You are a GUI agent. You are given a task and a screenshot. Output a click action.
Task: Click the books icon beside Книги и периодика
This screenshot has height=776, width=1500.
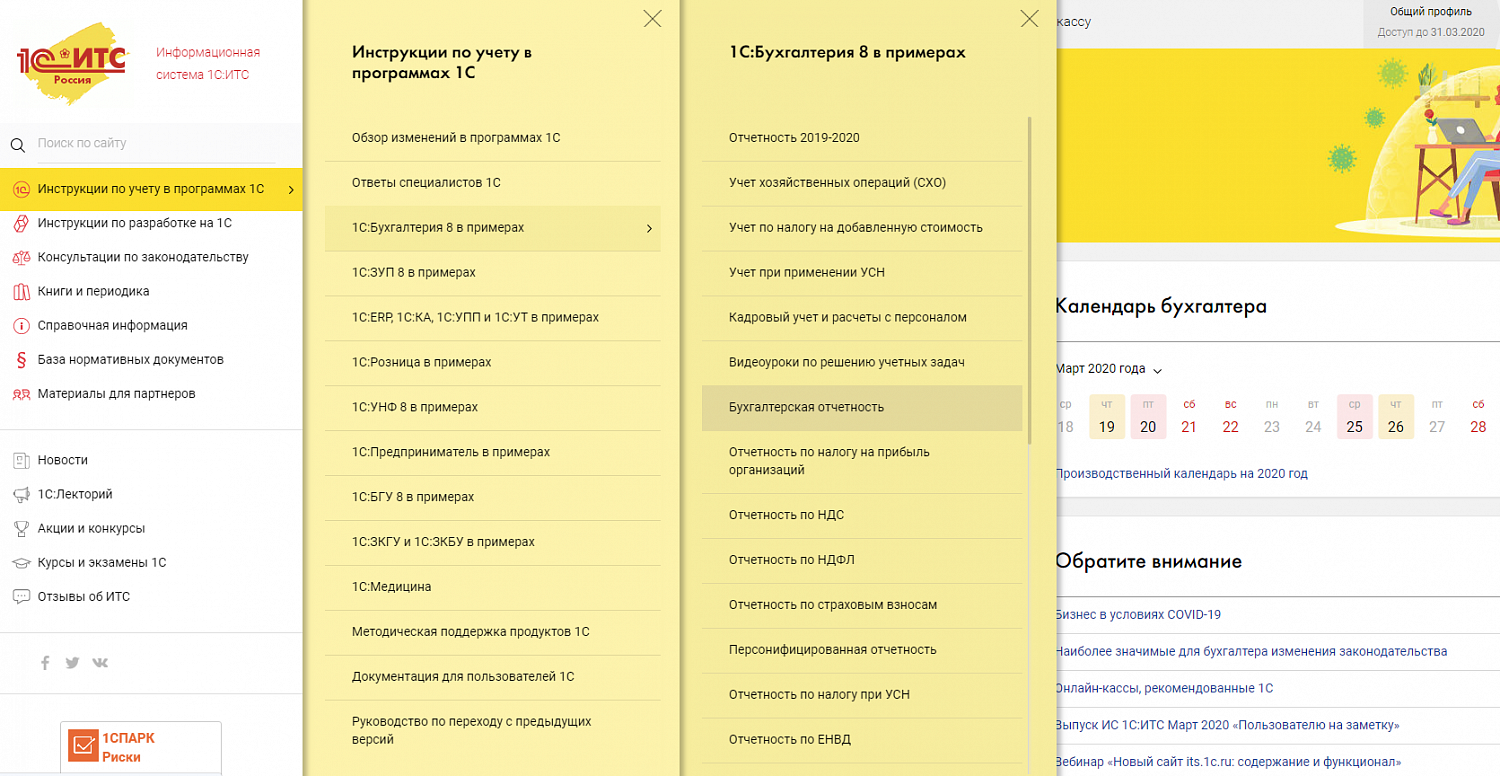click(20, 291)
